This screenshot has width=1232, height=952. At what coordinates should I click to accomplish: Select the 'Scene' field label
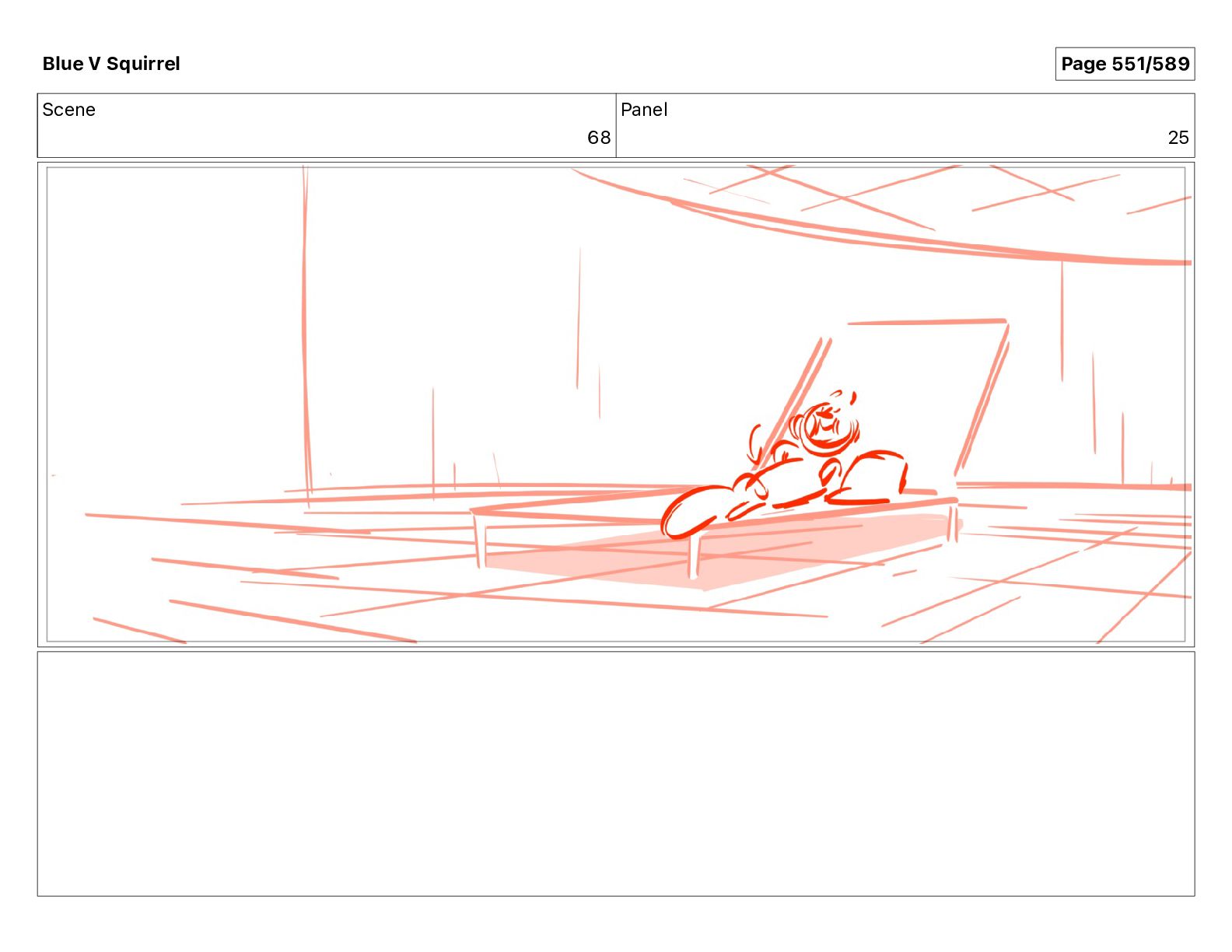click(69, 110)
